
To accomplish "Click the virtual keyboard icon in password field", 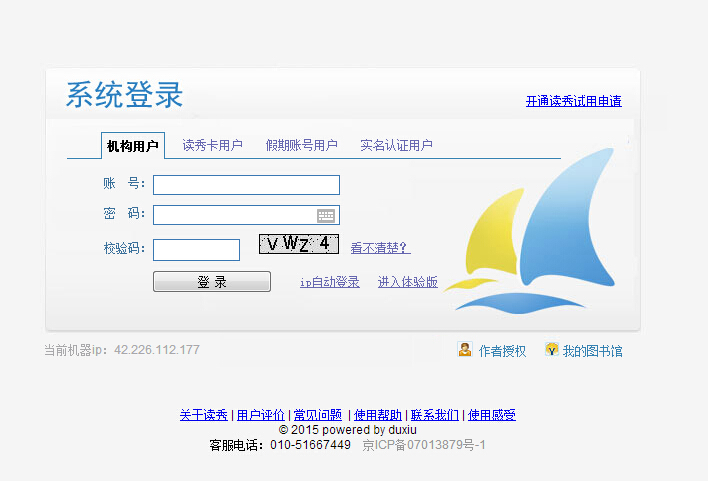I will tap(326, 215).
